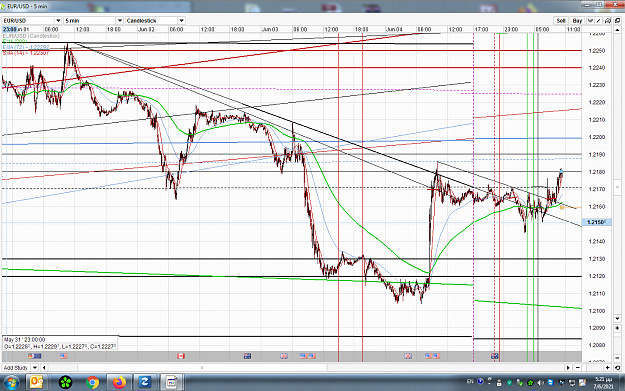Image resolution: width=625 pixels, height=391 pixels.
Task: Click the time scroll left arrow
Action: click(44, 367)
